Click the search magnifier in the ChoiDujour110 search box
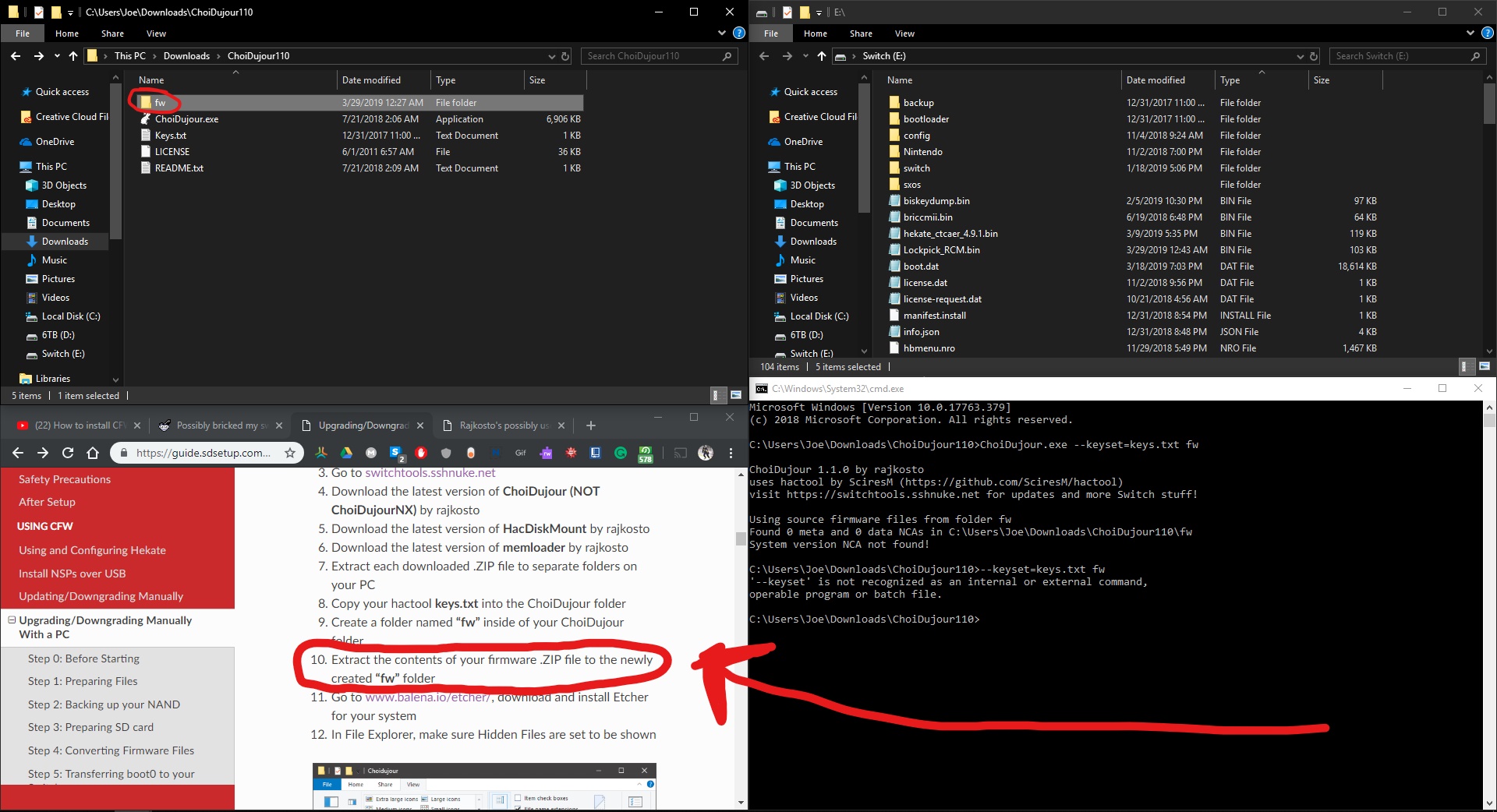Image resolution: width=1497 pixels, height=812 pixels. coord(727,56)
